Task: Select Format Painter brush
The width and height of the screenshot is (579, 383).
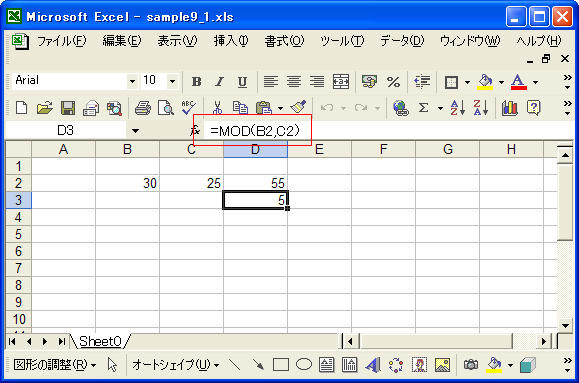Action: pyautogui.click(x=298, y=107)
